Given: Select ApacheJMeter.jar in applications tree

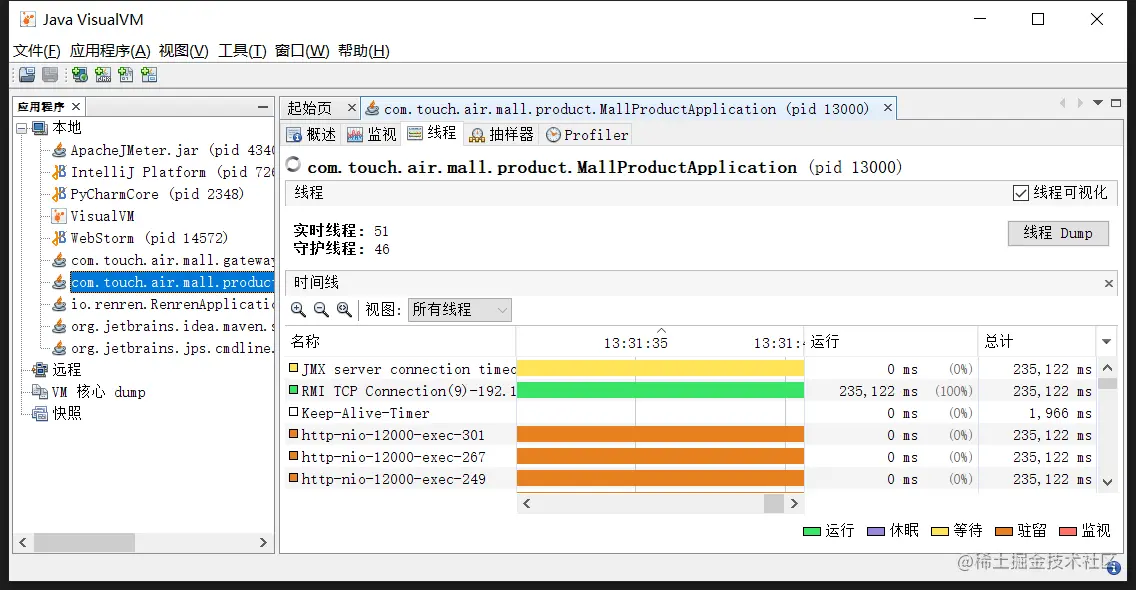Looking at the screenshot, I should 163,150.
